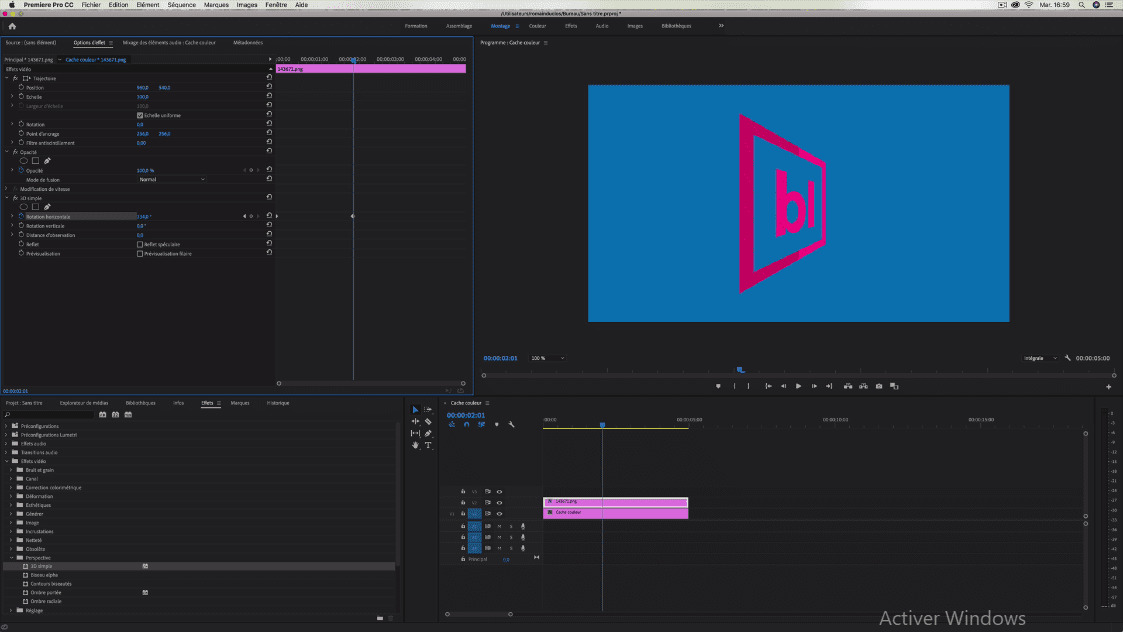Screen dimensions: 1123x632
Task: Select the Hand tool
Action: click(415, 445)
